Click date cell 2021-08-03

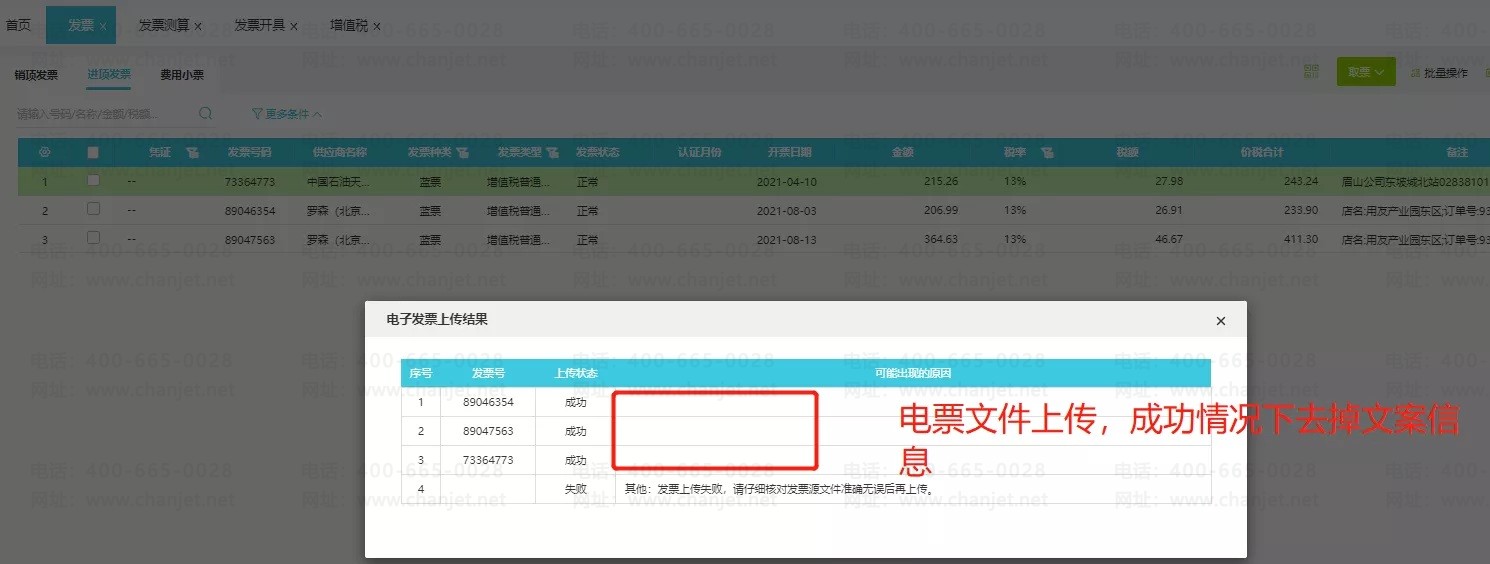[786, 211]
